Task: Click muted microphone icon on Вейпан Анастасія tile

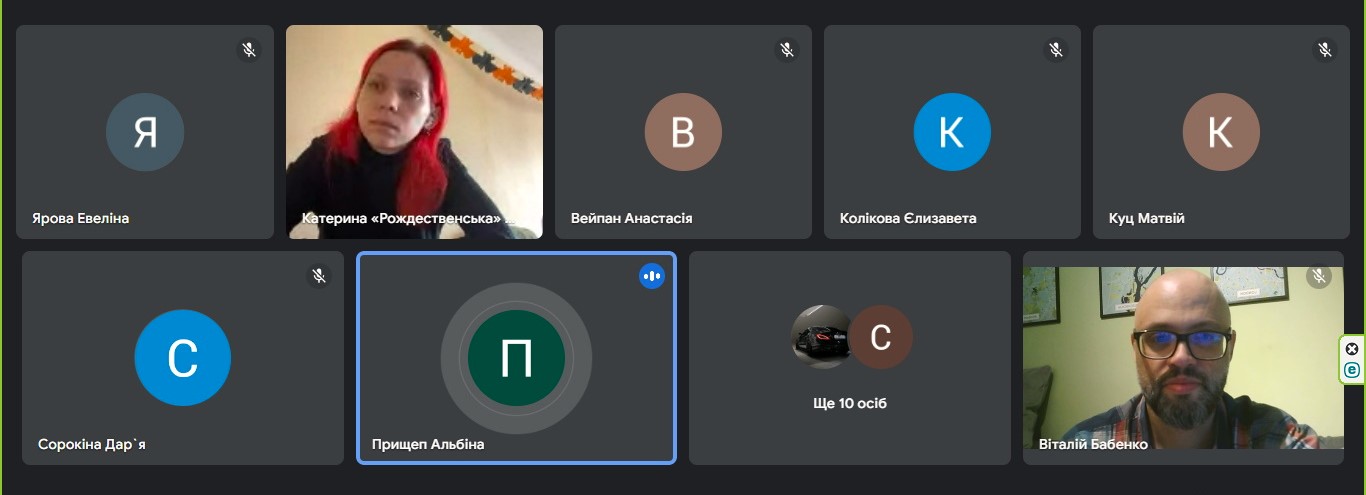Action: tap(787, 49)
